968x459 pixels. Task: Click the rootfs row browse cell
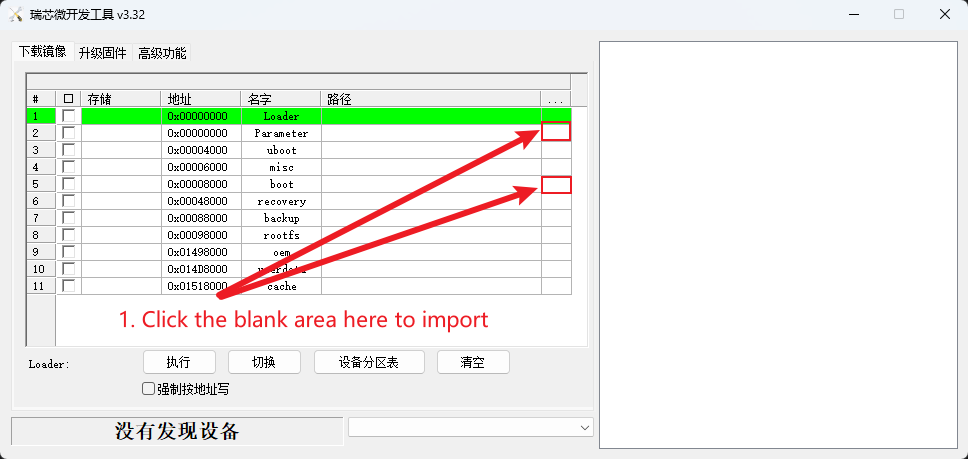(x=556, y=235)
